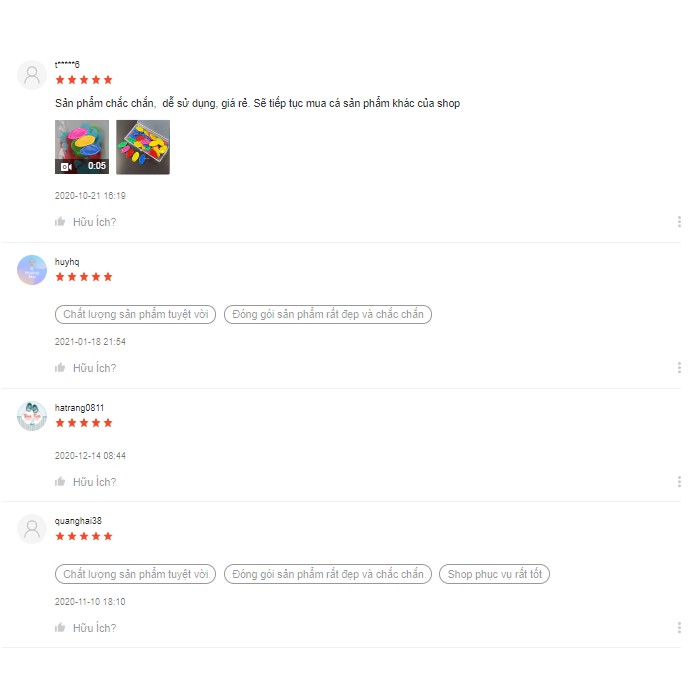Open three-dot menu for huyhq's review
Viewport: 700px width, 700px height.
pyautogui.click(x=679, y=368)
